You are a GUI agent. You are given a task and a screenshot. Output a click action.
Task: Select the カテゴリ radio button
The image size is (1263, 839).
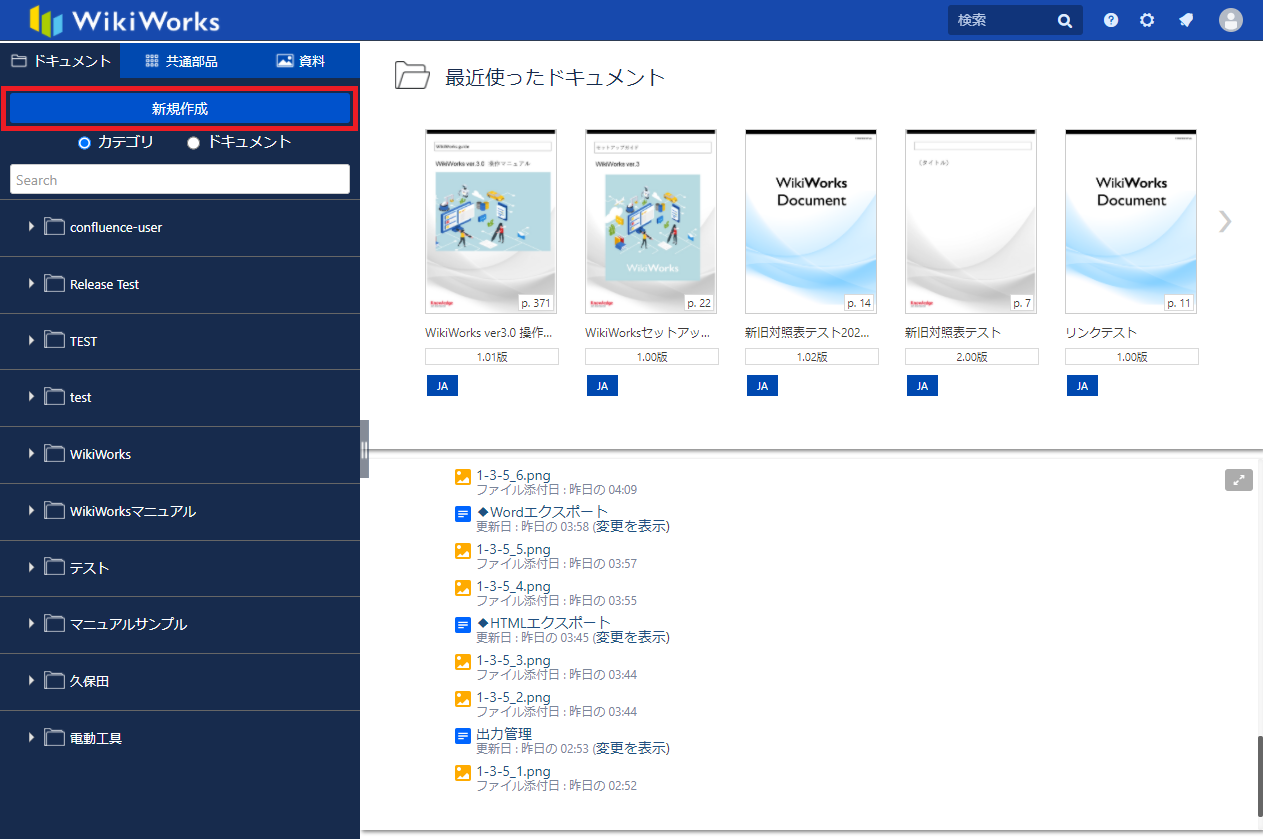coord(84,143)
